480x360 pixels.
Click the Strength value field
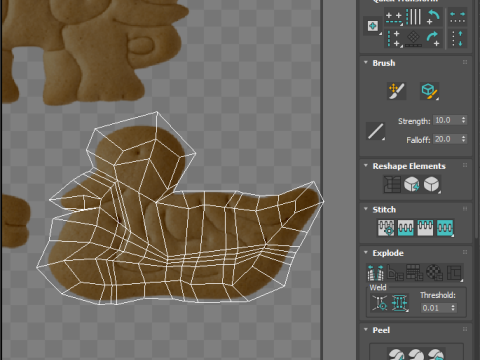pyautogui.click(x=446, y=120)
